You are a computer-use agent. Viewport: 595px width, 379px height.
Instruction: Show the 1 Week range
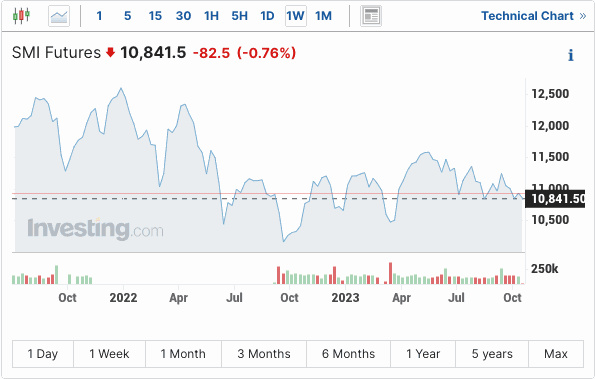click(109, 354)
